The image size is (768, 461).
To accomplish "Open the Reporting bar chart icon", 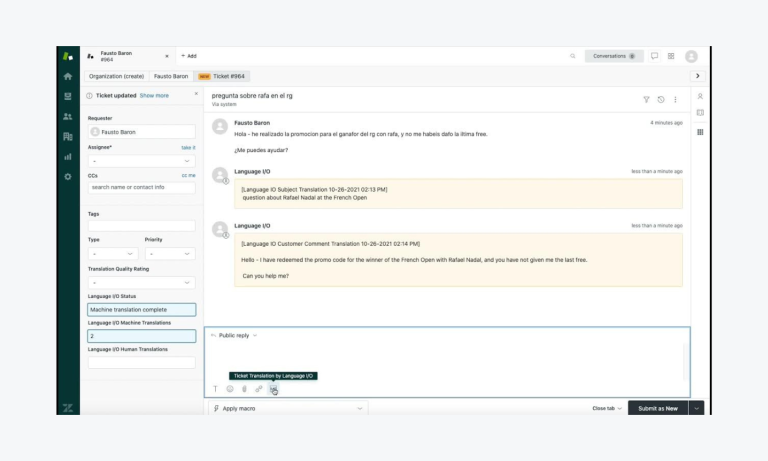I will [x=68, y=157].
